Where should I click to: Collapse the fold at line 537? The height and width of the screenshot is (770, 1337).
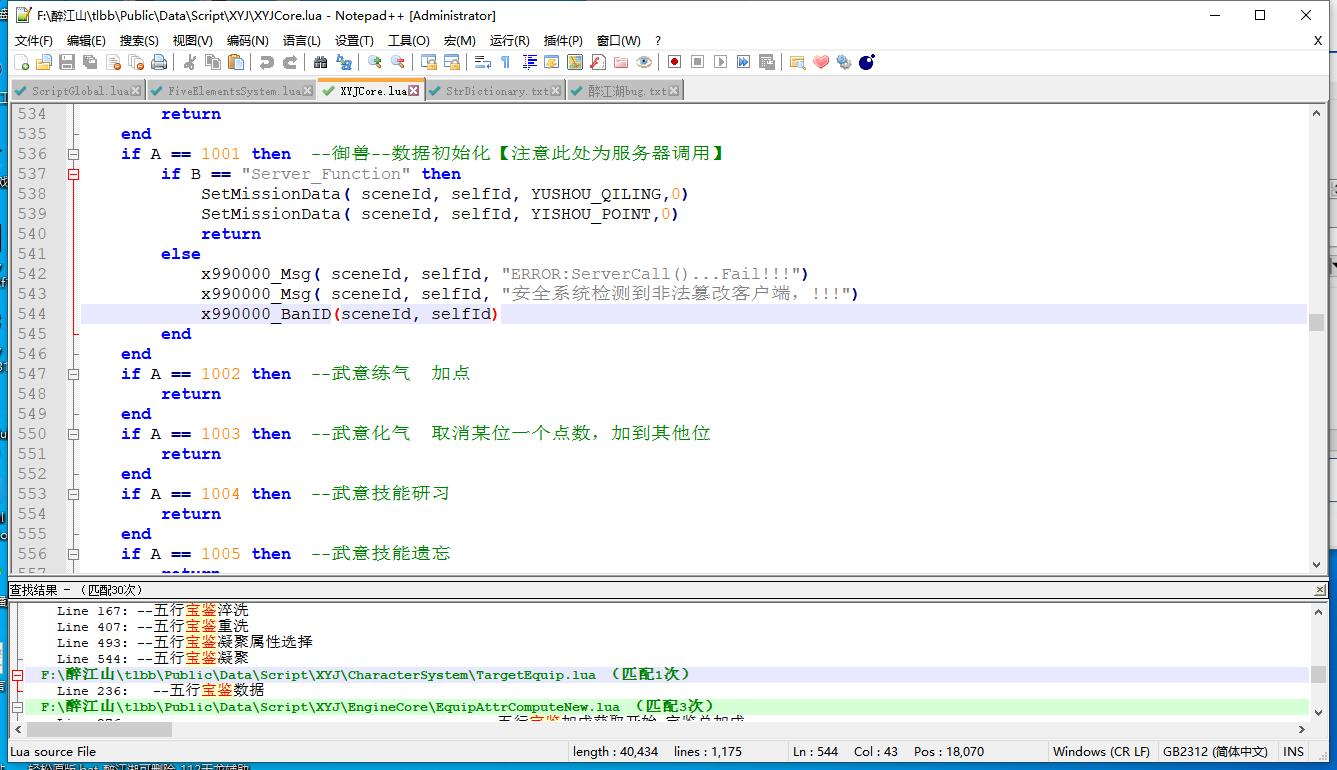pos(73,174)
